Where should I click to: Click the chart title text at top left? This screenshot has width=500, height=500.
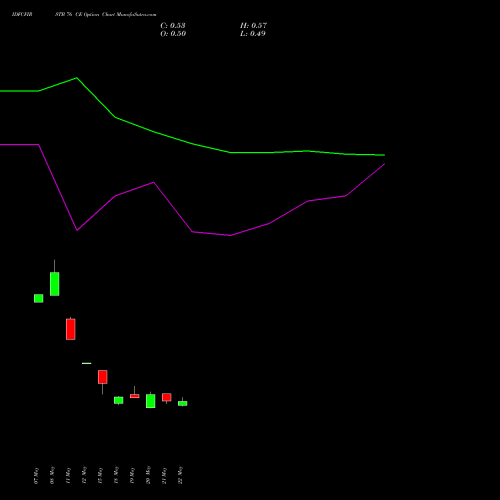click(x=84, y=15)
